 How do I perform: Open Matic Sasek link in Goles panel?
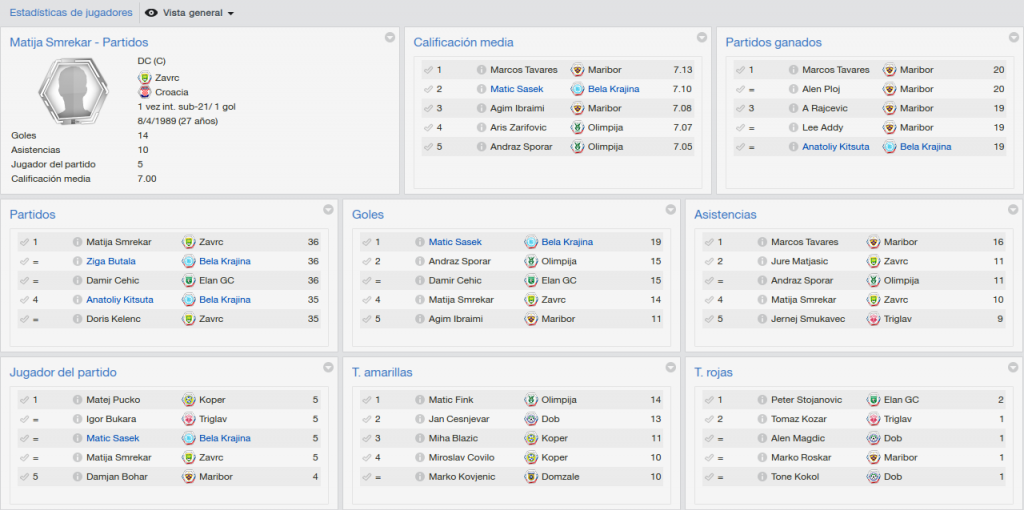point(455,242)
